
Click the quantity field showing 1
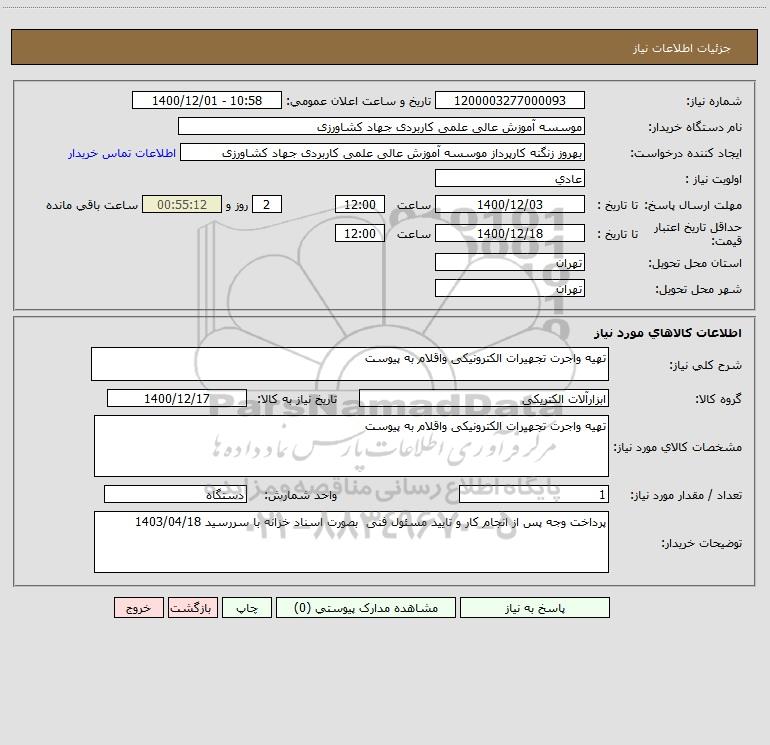click(534, 494)
